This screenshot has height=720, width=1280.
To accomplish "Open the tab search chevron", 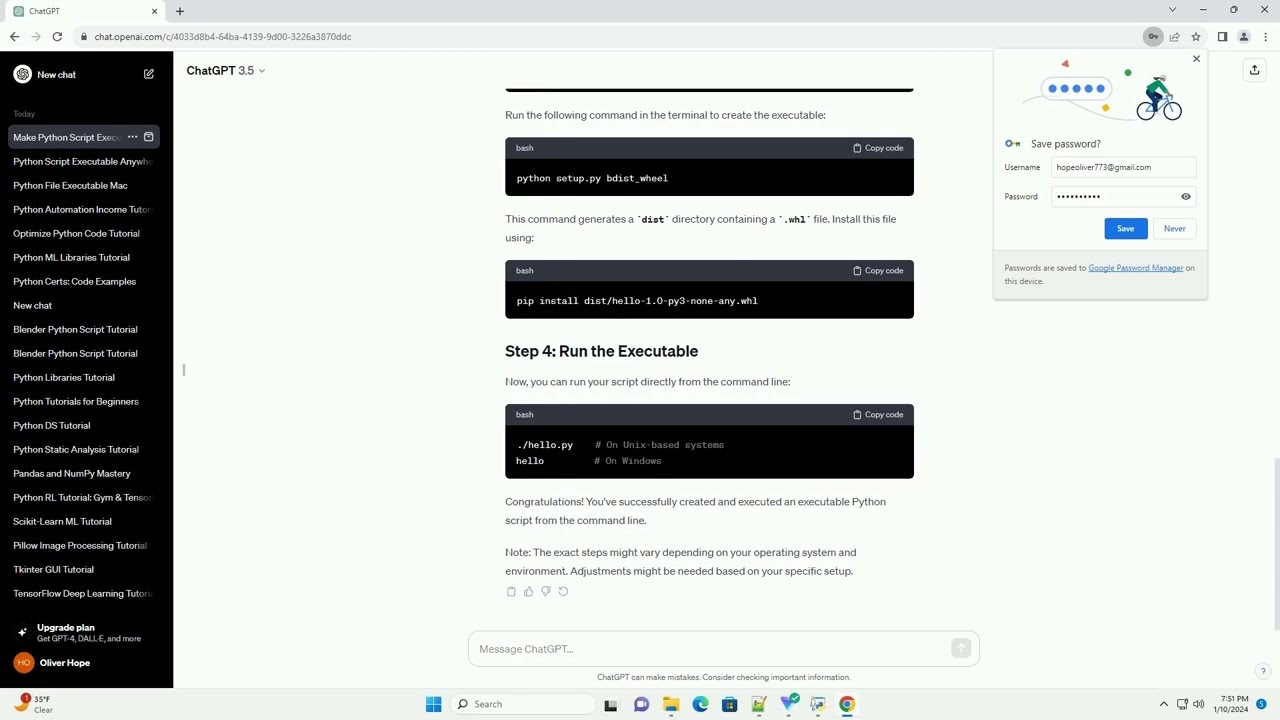I will (x=1172, y=10).
